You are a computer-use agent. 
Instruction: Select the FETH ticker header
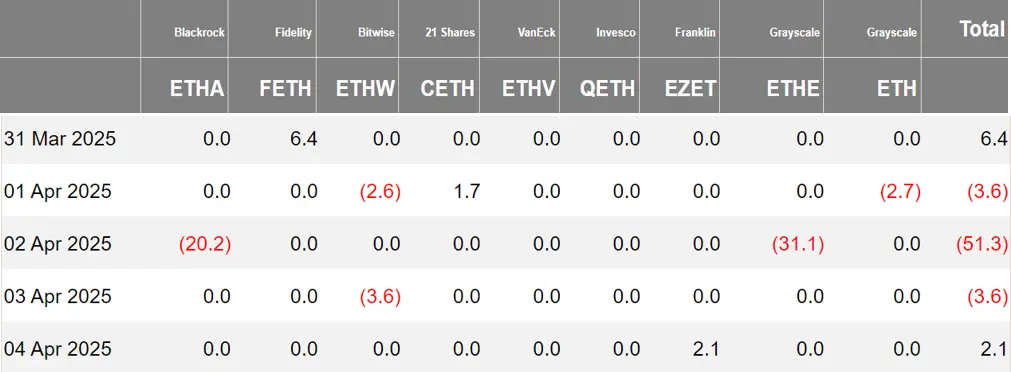[285, 88]
